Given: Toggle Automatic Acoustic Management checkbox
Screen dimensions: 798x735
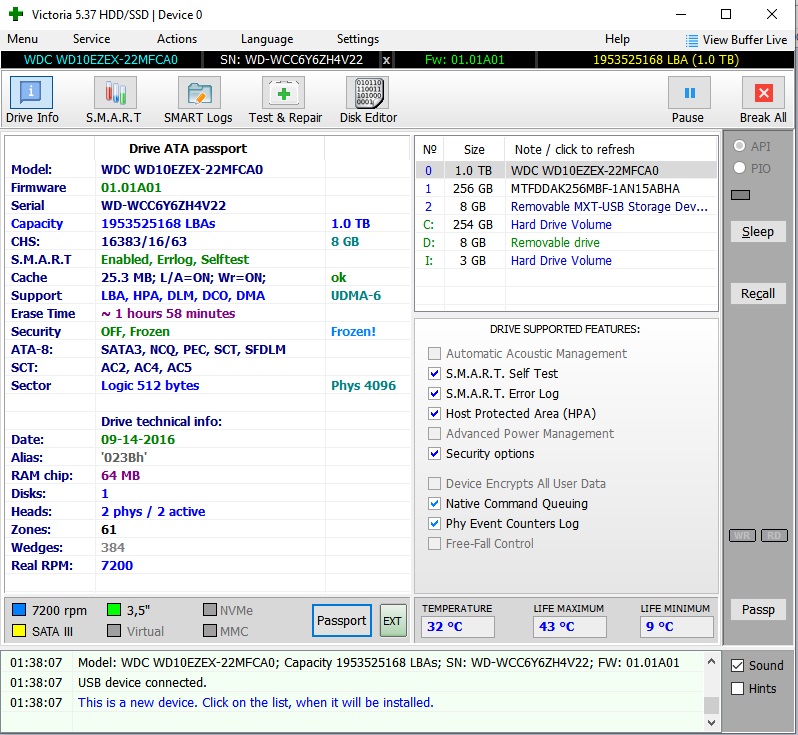Looking at the screenshot, I should click(x=434, y=353).
